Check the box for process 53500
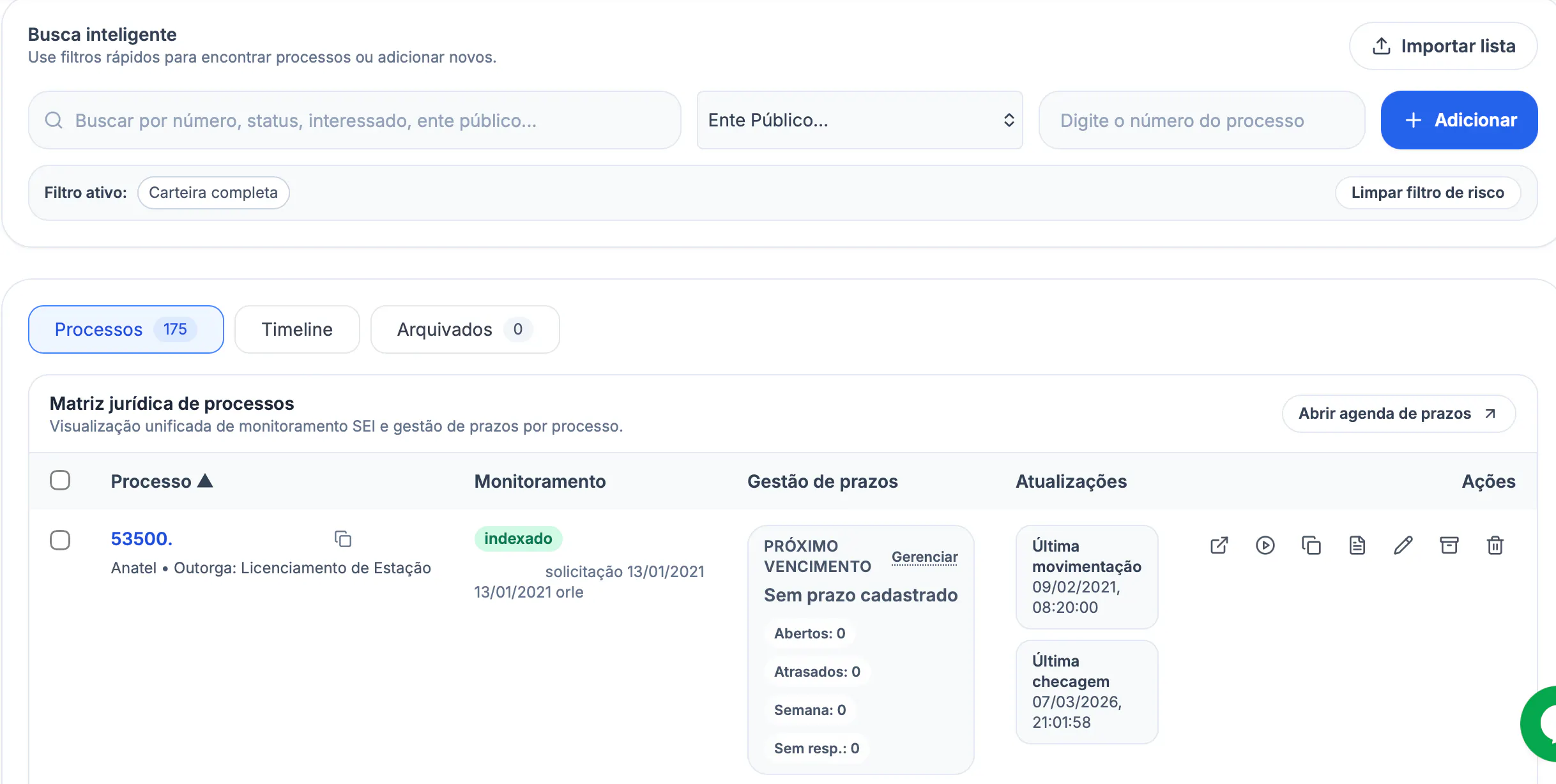This screenshot has height=784, width=1556. 60,540
